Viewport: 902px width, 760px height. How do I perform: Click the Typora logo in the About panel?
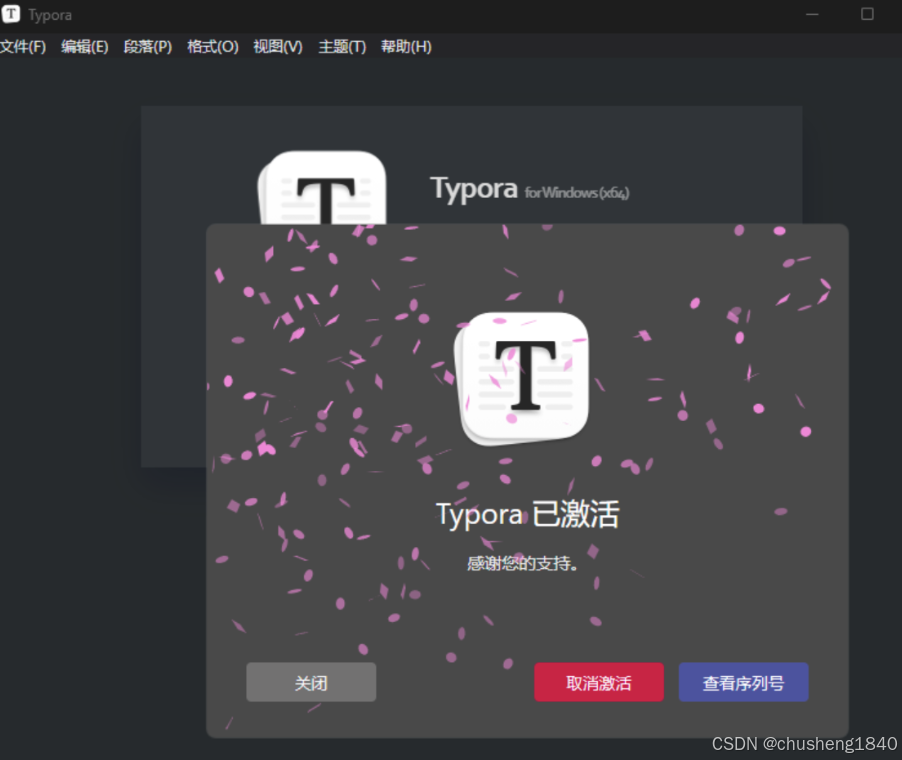[322, 188]
